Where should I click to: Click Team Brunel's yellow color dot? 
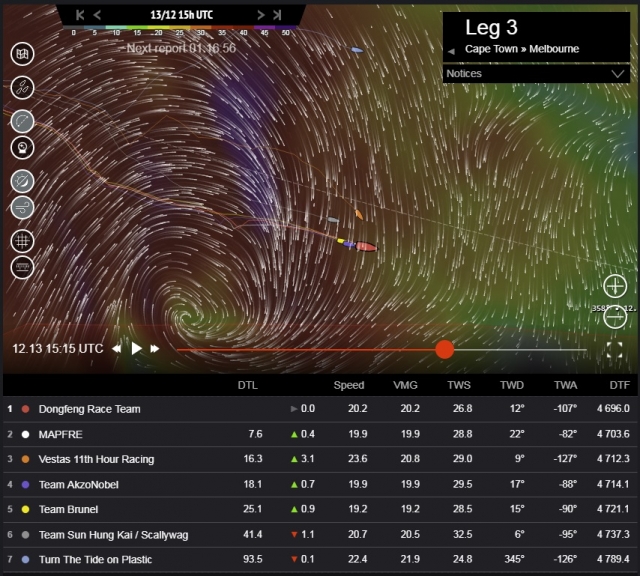(25, 510)
